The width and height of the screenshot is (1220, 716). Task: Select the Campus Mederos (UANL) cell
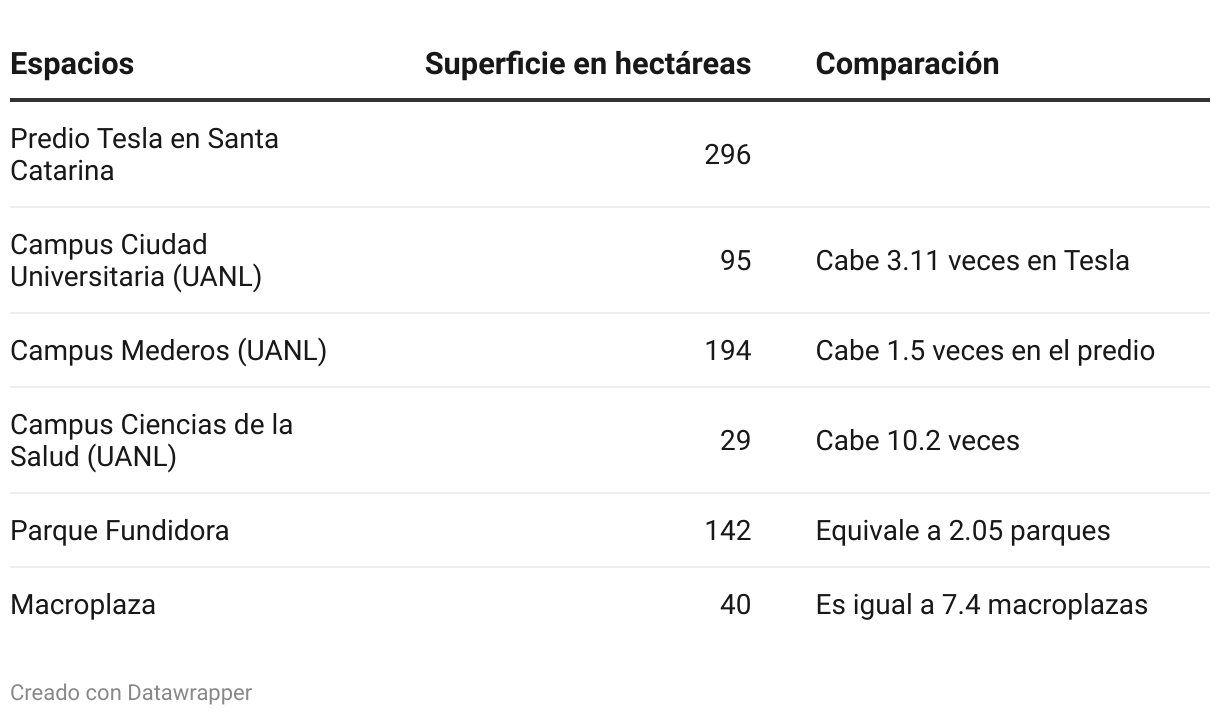point(168,350)
